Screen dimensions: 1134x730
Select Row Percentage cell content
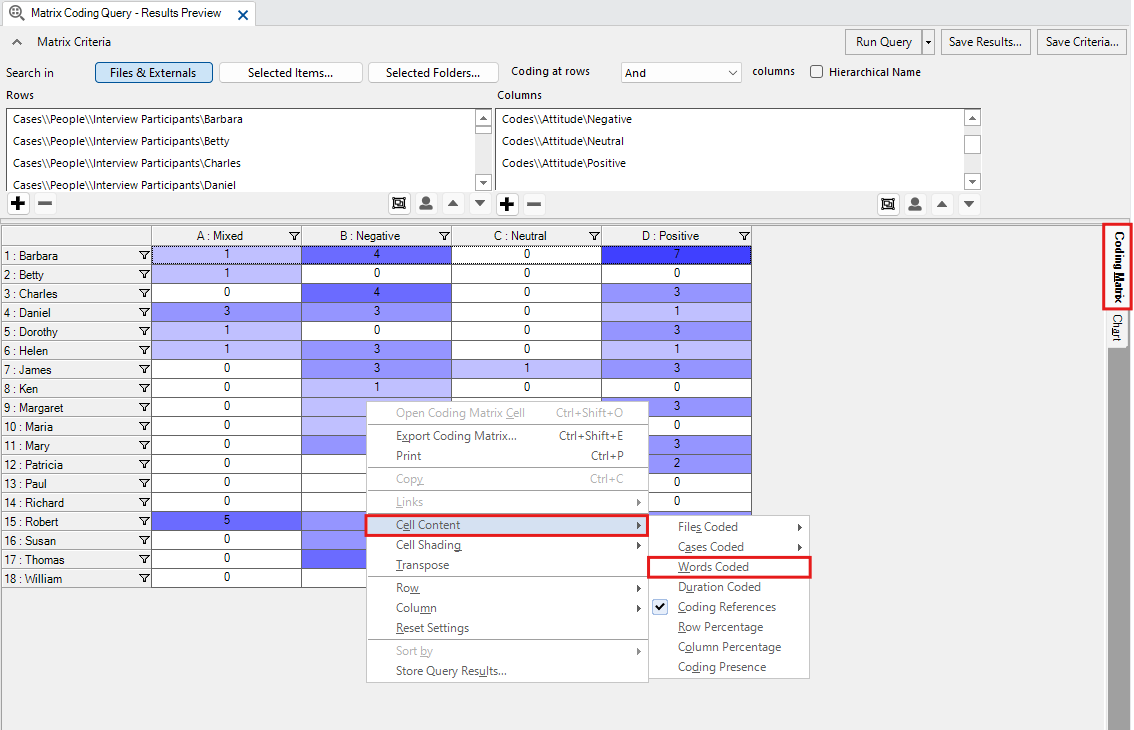pyautogui.click(x=729, y=627)
